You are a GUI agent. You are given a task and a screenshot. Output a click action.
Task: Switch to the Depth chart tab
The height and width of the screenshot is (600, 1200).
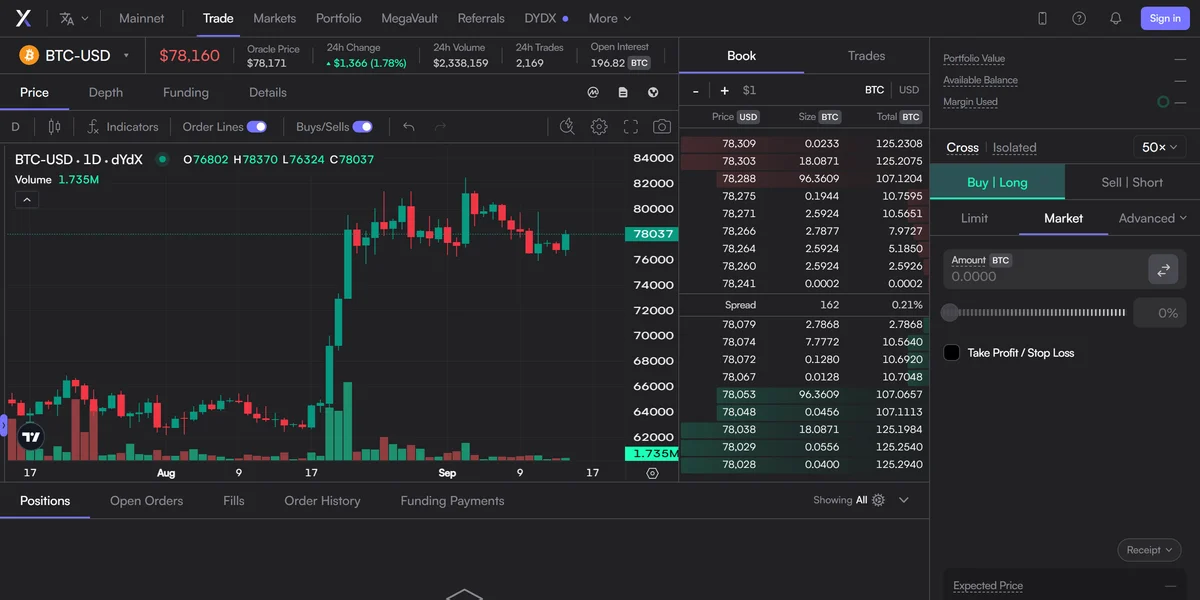pos(106,92)
